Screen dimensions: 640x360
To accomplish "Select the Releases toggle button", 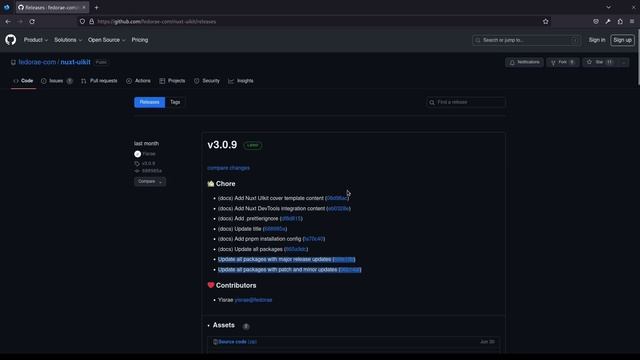I will [x=149, y=102].
